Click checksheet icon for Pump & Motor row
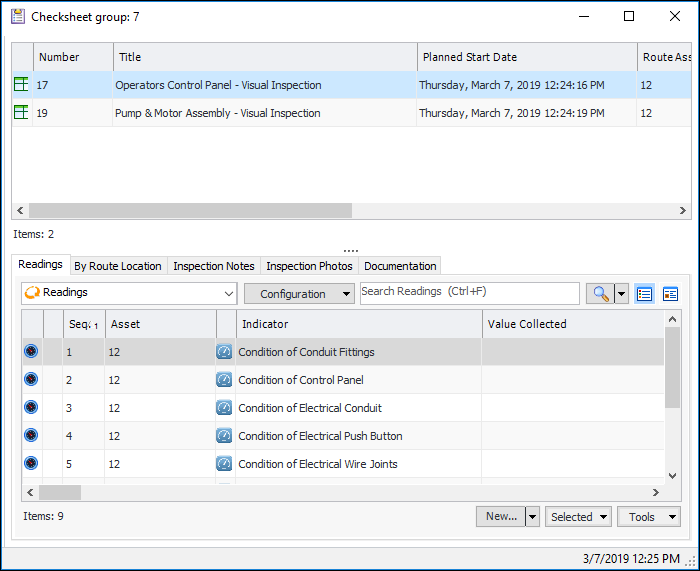The image size is (700, 571). point(20,113)
